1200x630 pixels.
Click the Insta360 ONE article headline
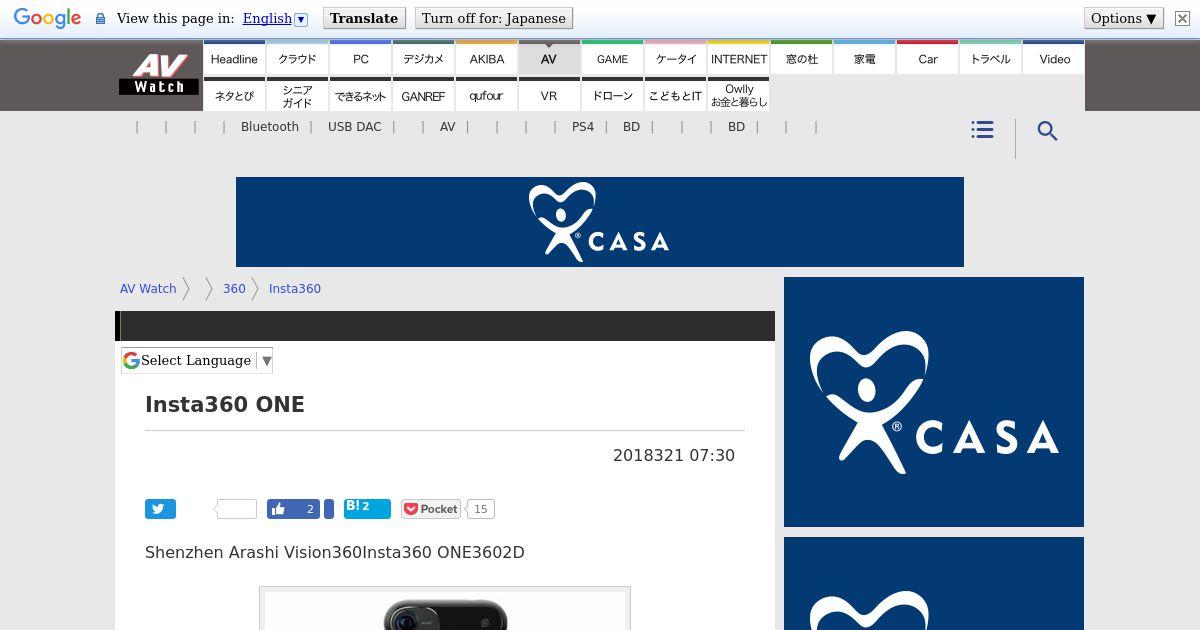225,405
